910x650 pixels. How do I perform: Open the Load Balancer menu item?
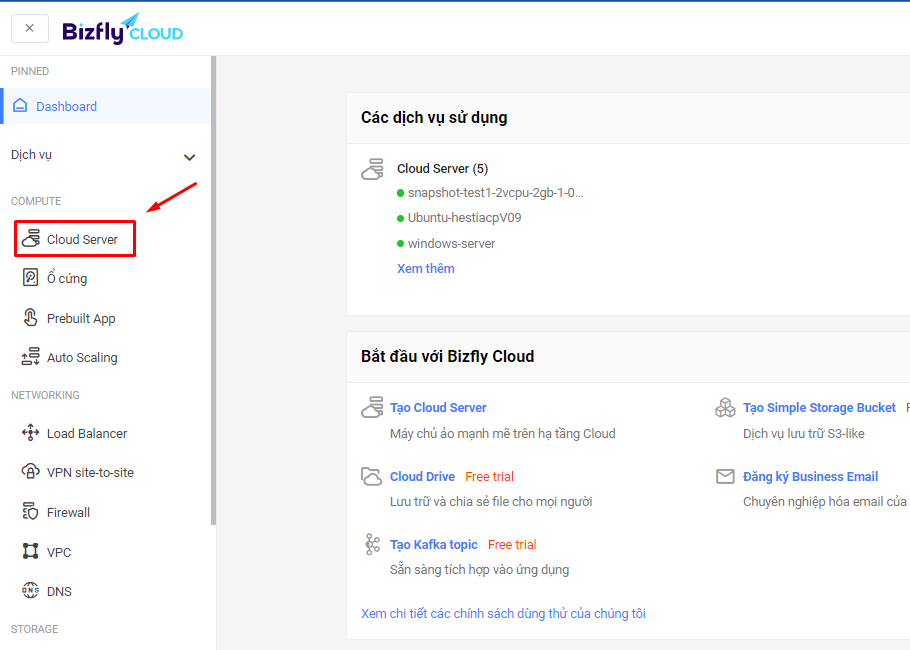click(x=87, y=434)
